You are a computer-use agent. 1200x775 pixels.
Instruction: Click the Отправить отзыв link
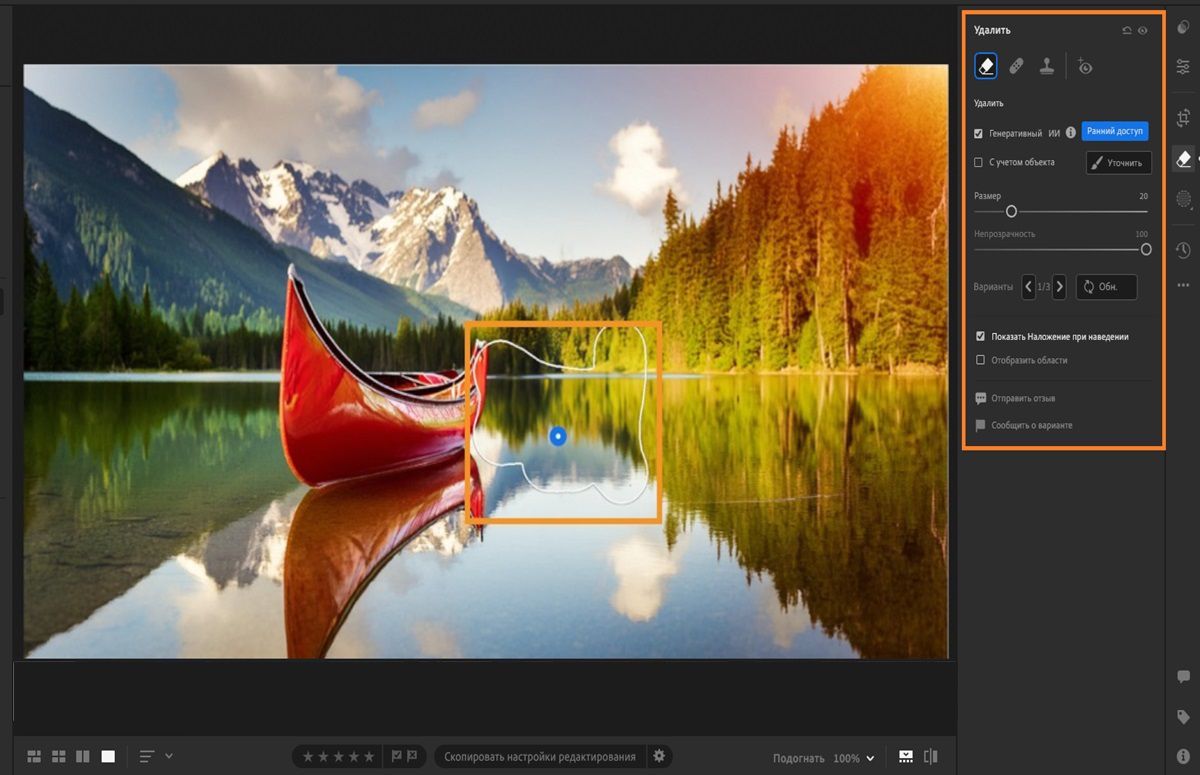pos(1015,398)
